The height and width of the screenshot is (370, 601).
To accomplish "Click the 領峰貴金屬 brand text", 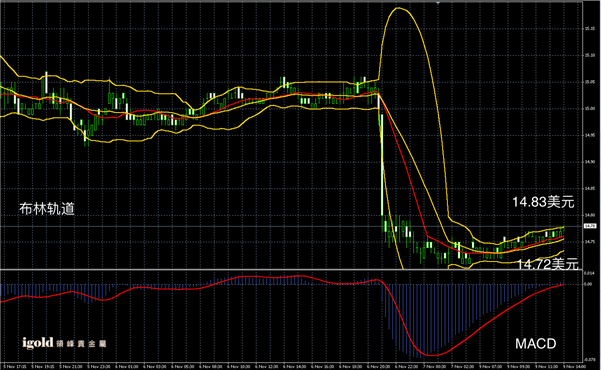I will (x=81, y=344).
